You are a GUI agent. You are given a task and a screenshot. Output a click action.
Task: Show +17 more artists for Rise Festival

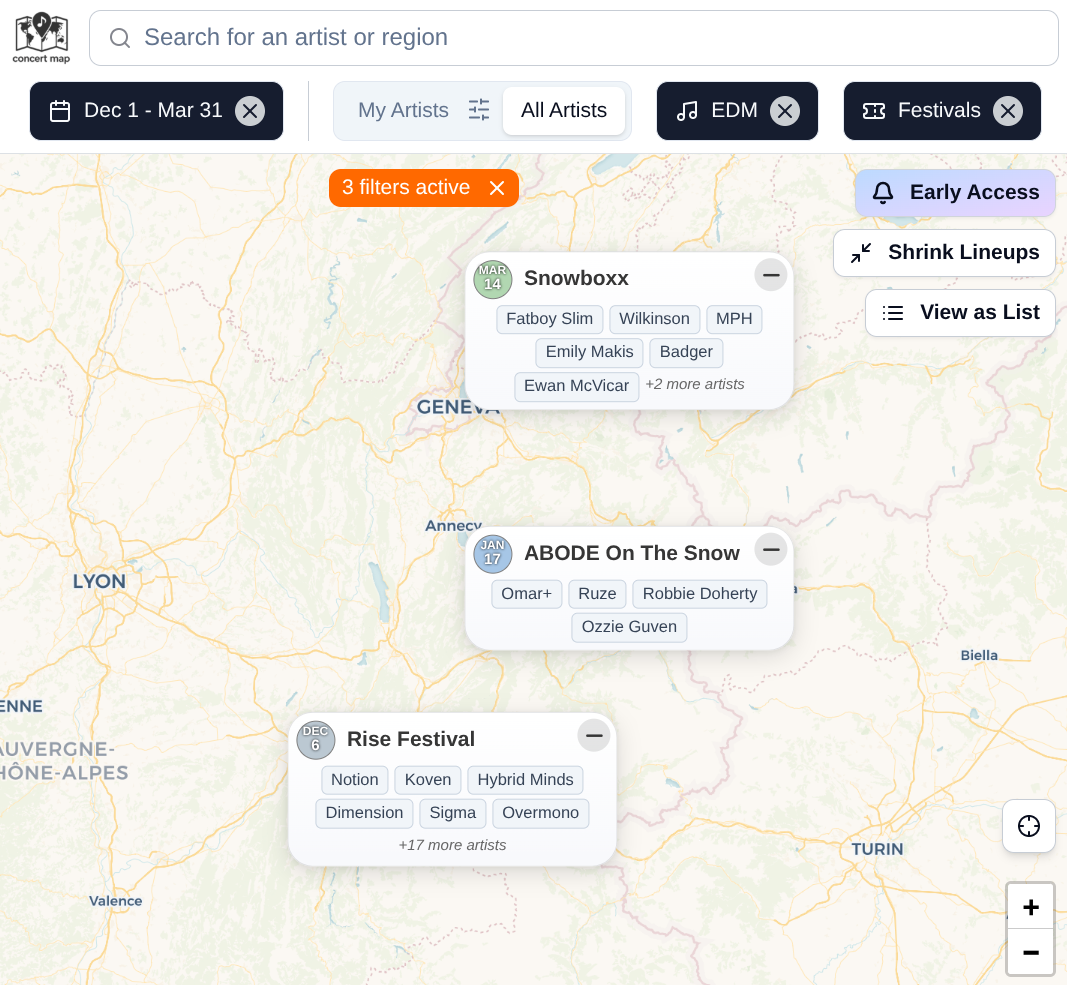tap(452, 845)
